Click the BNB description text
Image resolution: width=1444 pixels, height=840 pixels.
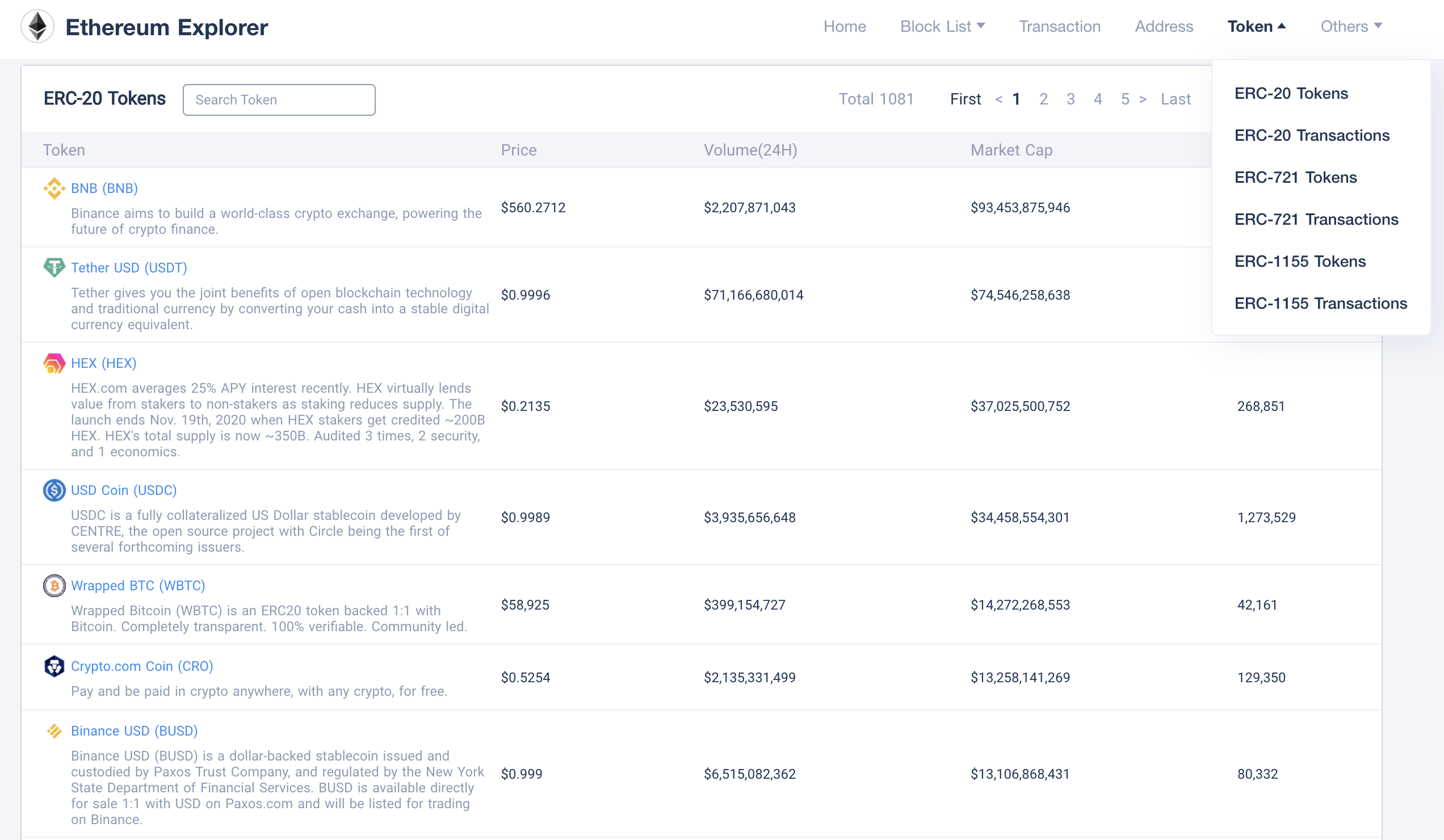click(x=276, y=221)
